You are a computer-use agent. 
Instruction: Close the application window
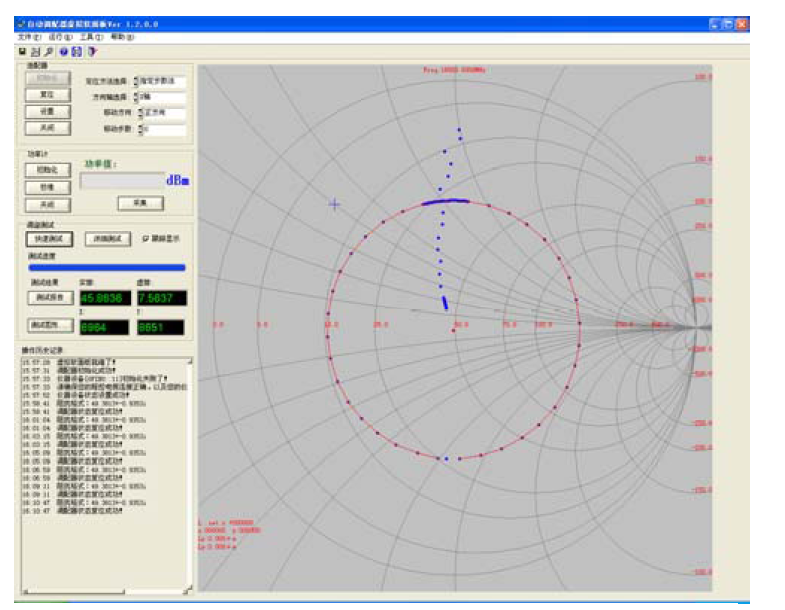pyautogui.click(x=742, y=24)
